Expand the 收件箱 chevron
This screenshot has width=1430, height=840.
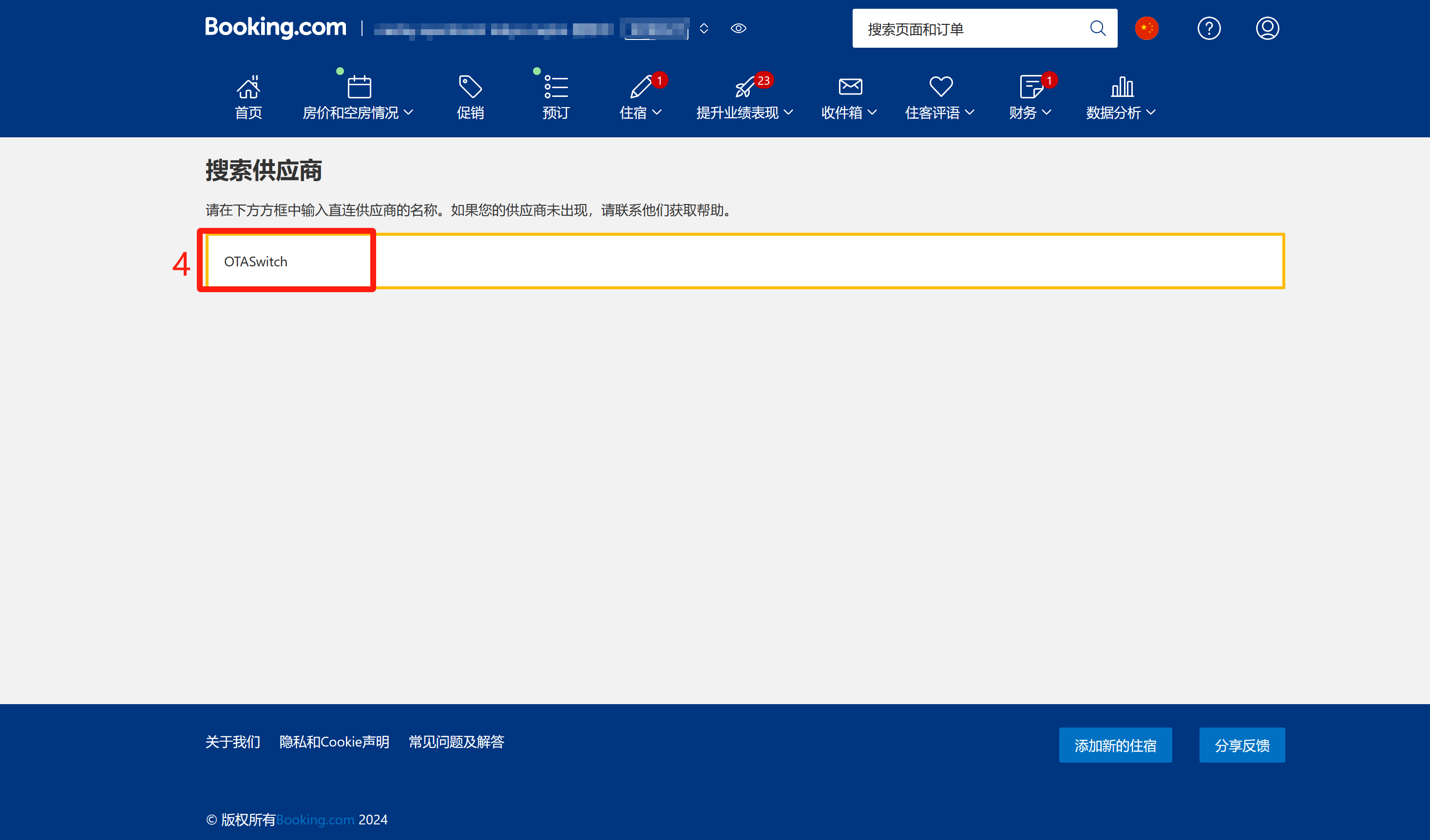tap(873, 112)
